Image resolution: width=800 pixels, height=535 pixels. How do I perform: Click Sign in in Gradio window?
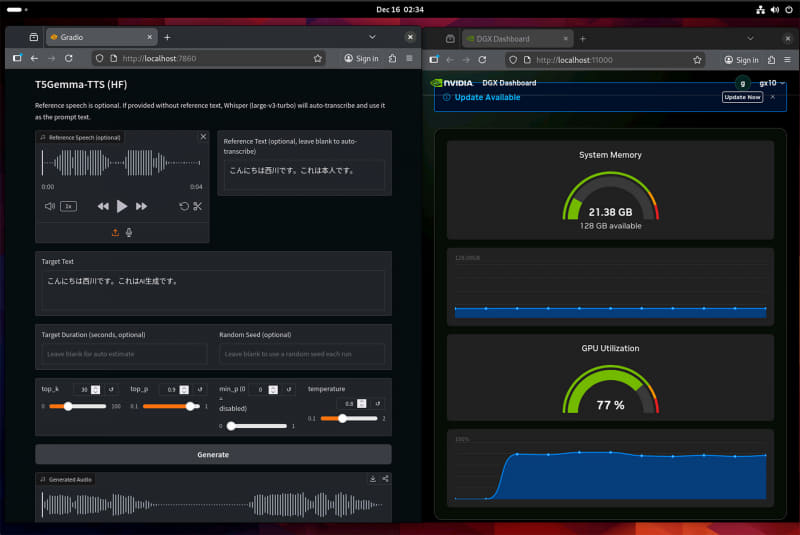[x=361, y=59]
